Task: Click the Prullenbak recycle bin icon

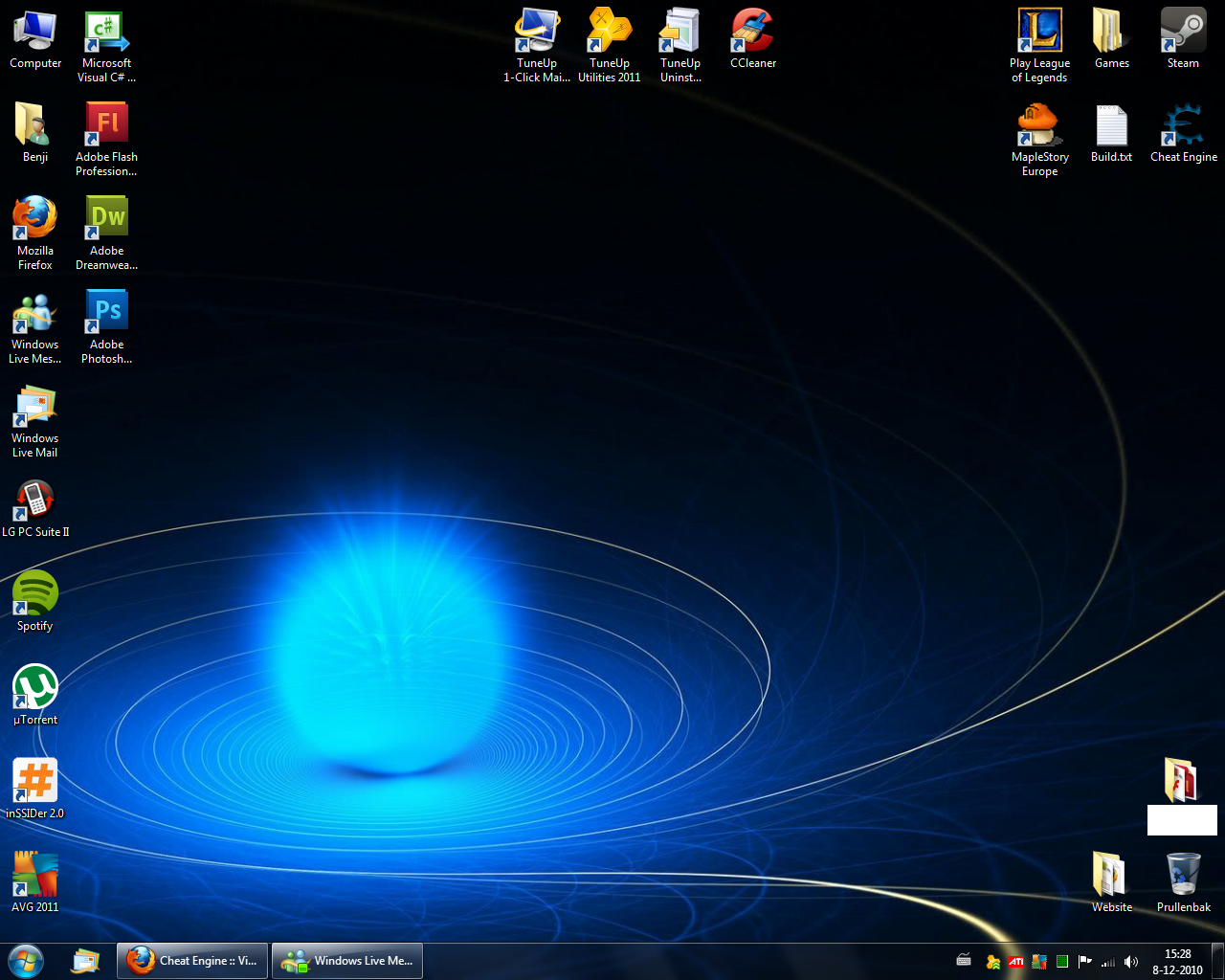Action: pos(1183,876)
